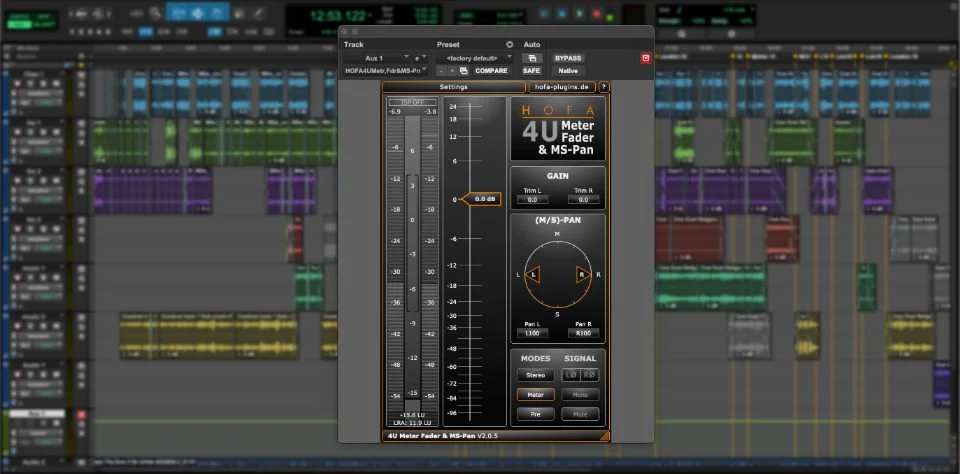Click the orange corner grip of plugin footer
Image resolution: width=960 pixels, height=474 pixels.
click(604, 436)
